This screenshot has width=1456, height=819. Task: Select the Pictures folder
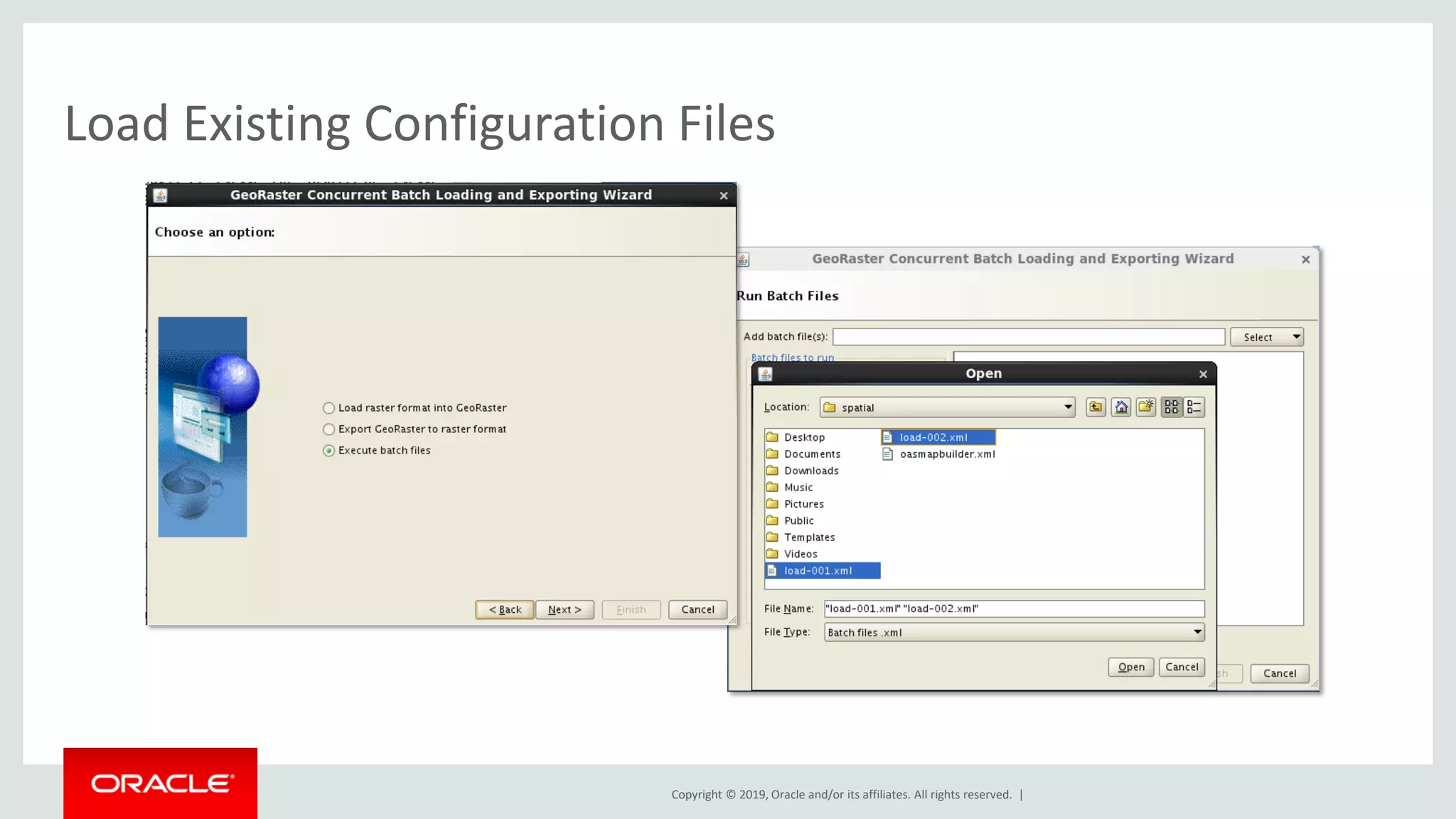pyautogui.click(x=796, y=504)
